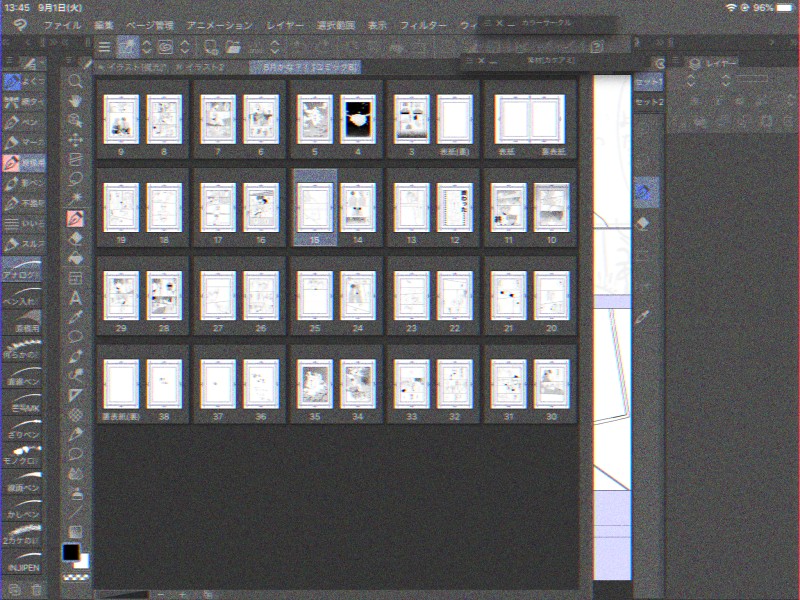The width and height of the screenshot is (800, 600).
Task: Open the フィルター menu
Action: pyautogui.click(x=423, y=25)
